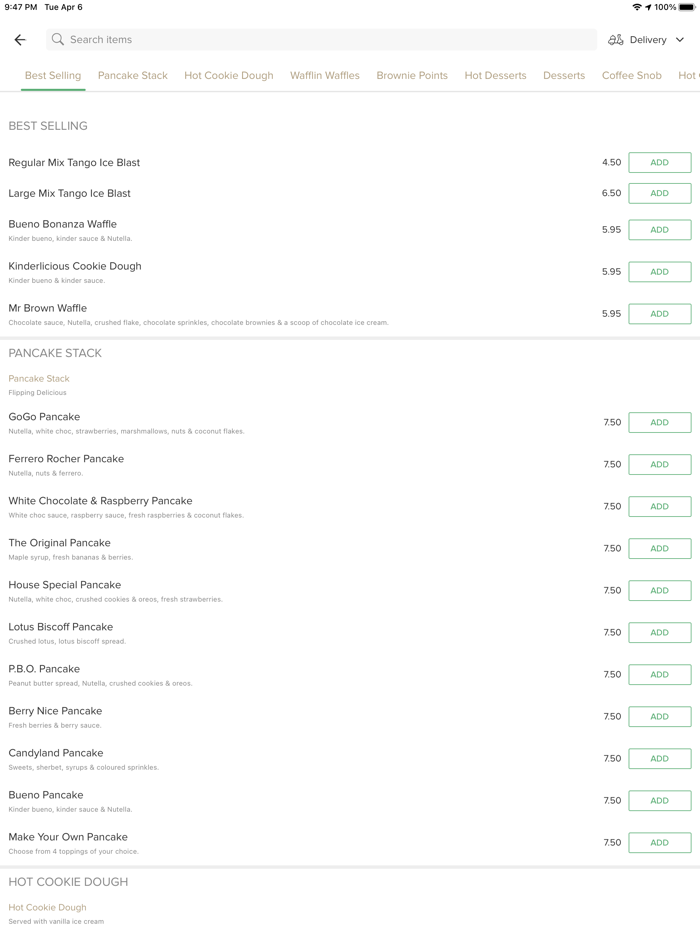Image resolution: width=700 pixels, height=934 pixels.
Task: Go to the Brownie Points tab
Action: pos(412,76)
